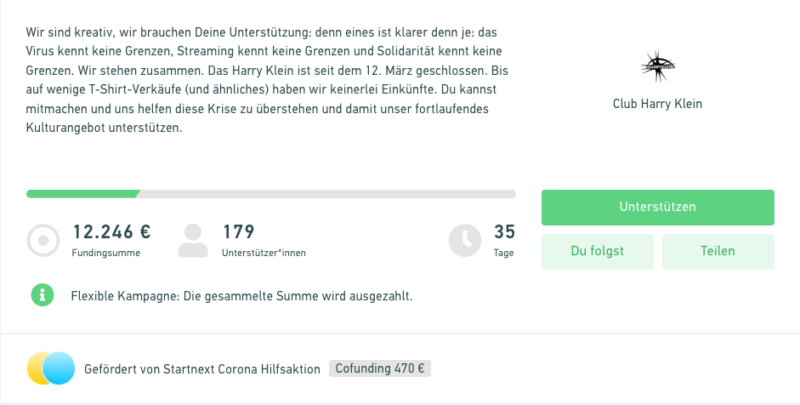Click the green filled part of funding progress bar
This screenshot has width=800, height=405.
coord(83,194)
